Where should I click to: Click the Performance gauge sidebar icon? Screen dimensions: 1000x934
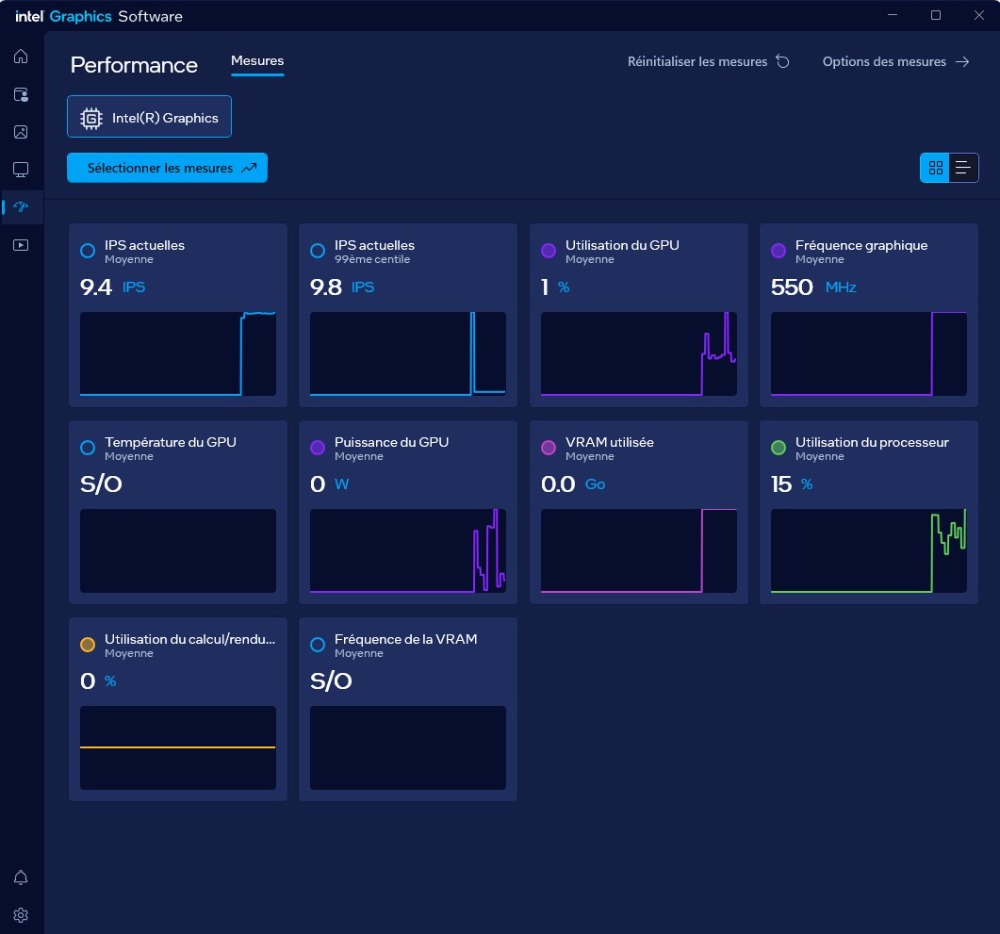click(x=22, y=208)
